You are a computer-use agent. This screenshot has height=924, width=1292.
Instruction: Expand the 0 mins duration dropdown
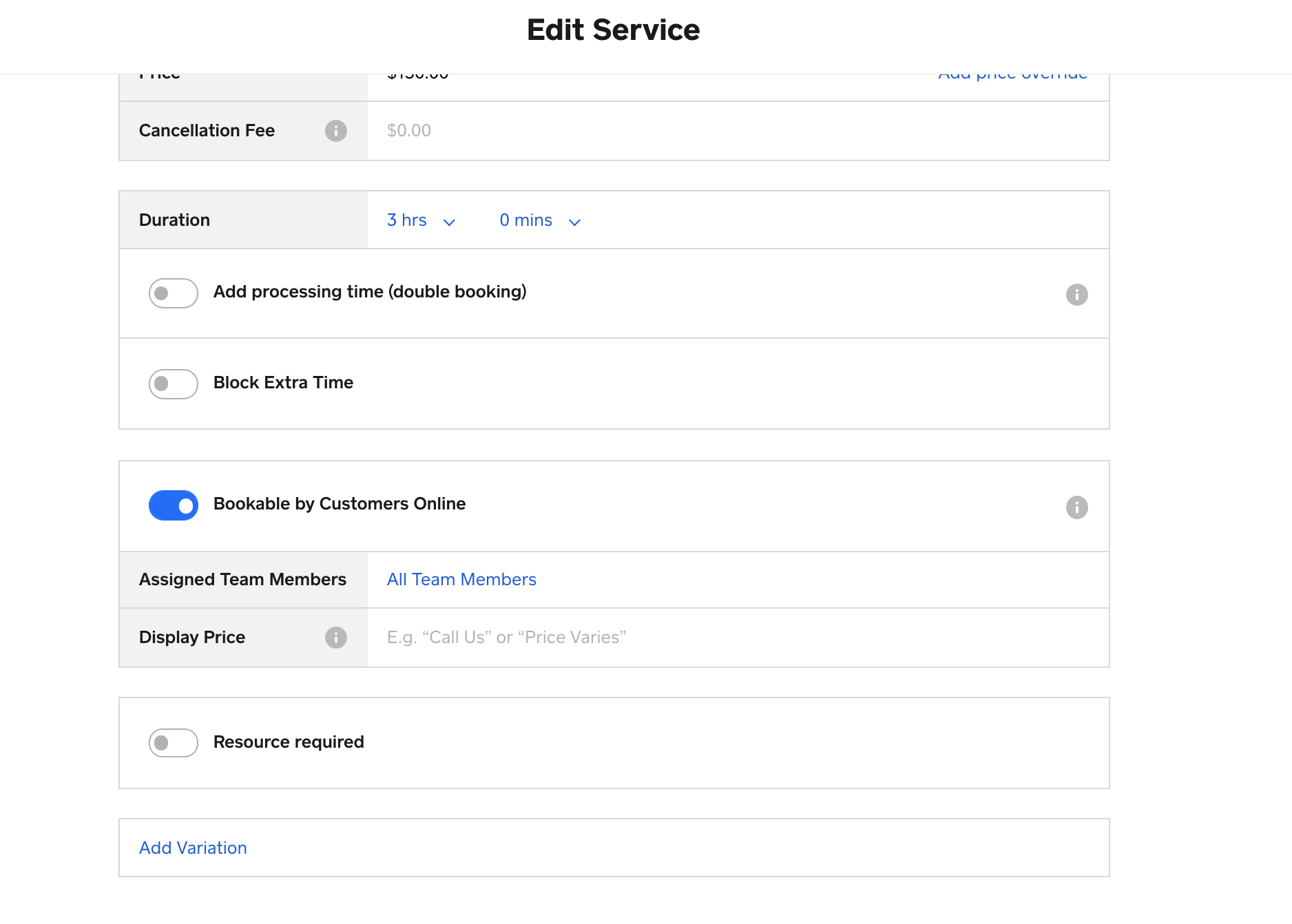[x=540, y=220]
